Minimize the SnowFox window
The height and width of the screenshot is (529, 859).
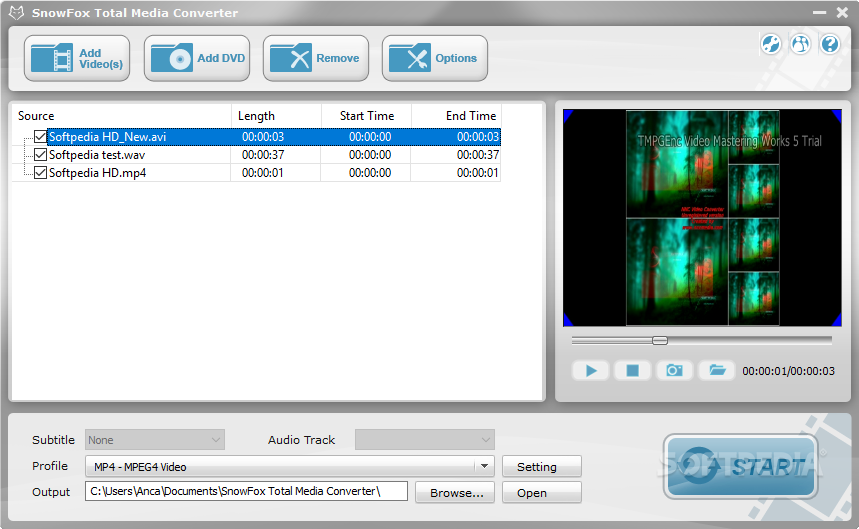coord(819,12)
